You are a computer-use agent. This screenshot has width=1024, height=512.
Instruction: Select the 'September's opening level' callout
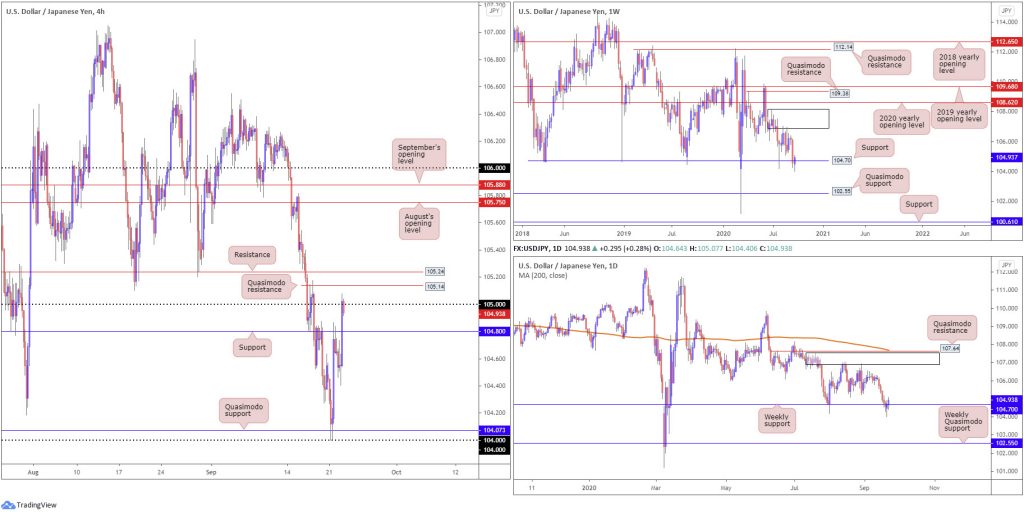417,157
